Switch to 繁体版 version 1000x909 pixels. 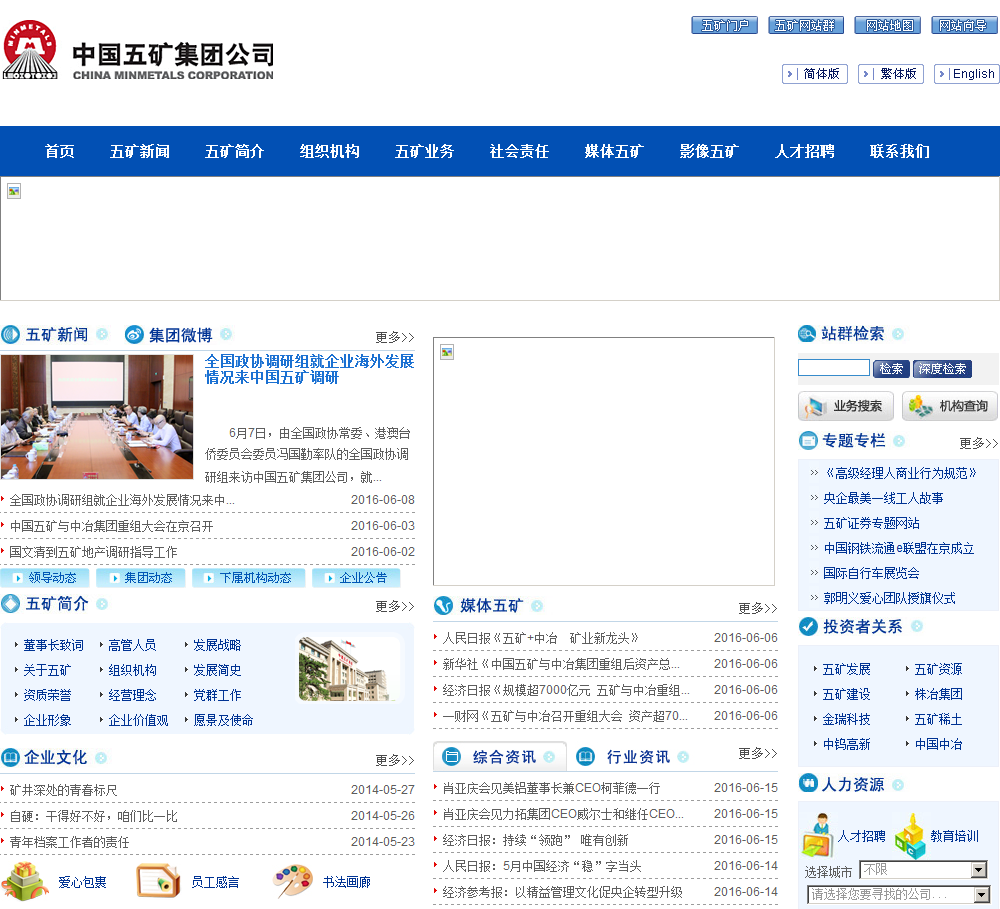pyautogui.click(x=891, y=74)
